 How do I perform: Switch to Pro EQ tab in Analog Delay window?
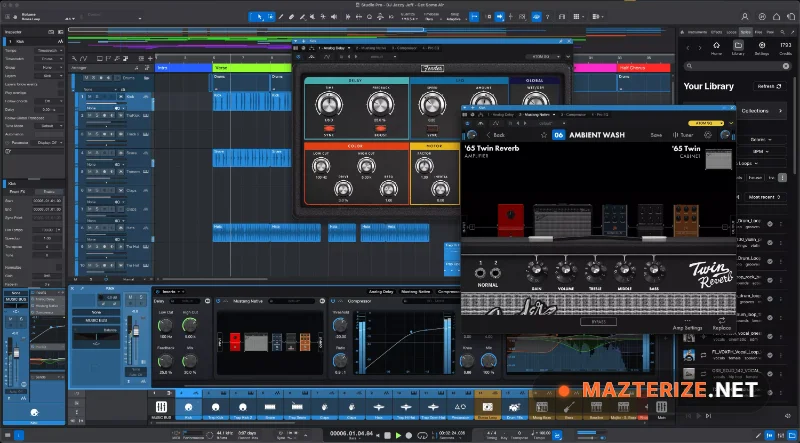tap(432, 48)
